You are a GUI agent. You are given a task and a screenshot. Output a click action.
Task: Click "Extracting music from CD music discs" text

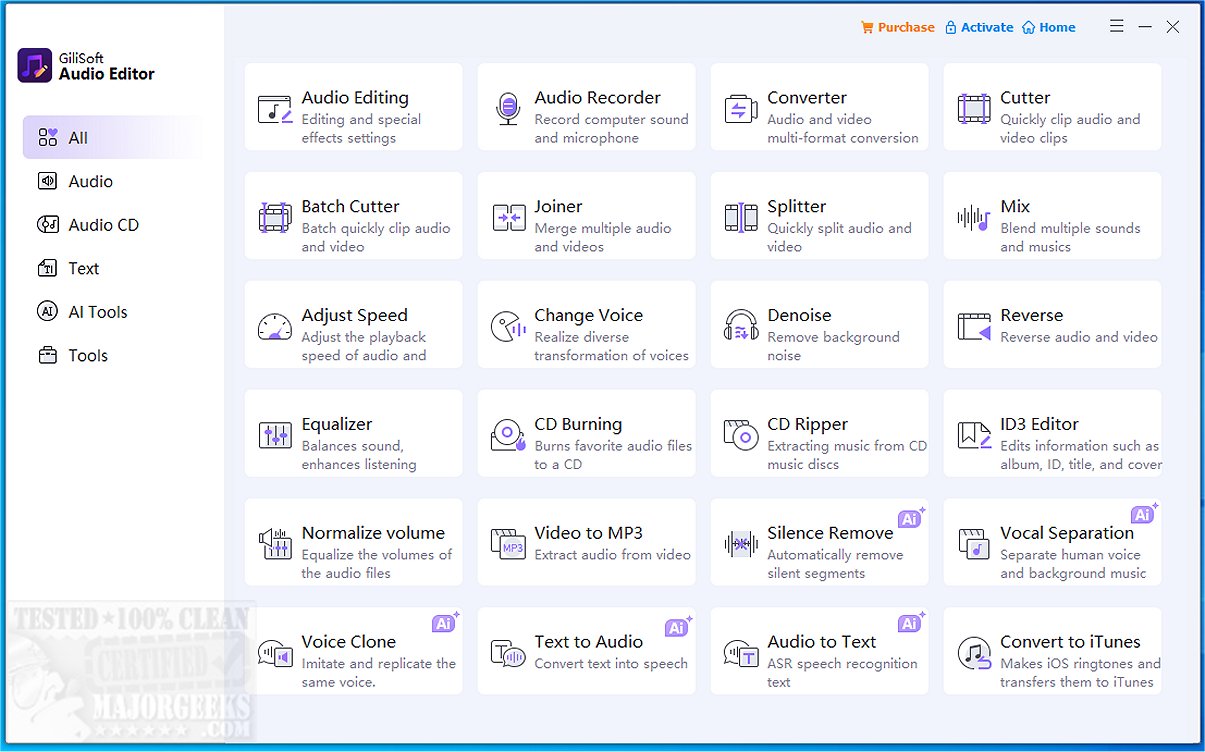(x=847, y=456)
